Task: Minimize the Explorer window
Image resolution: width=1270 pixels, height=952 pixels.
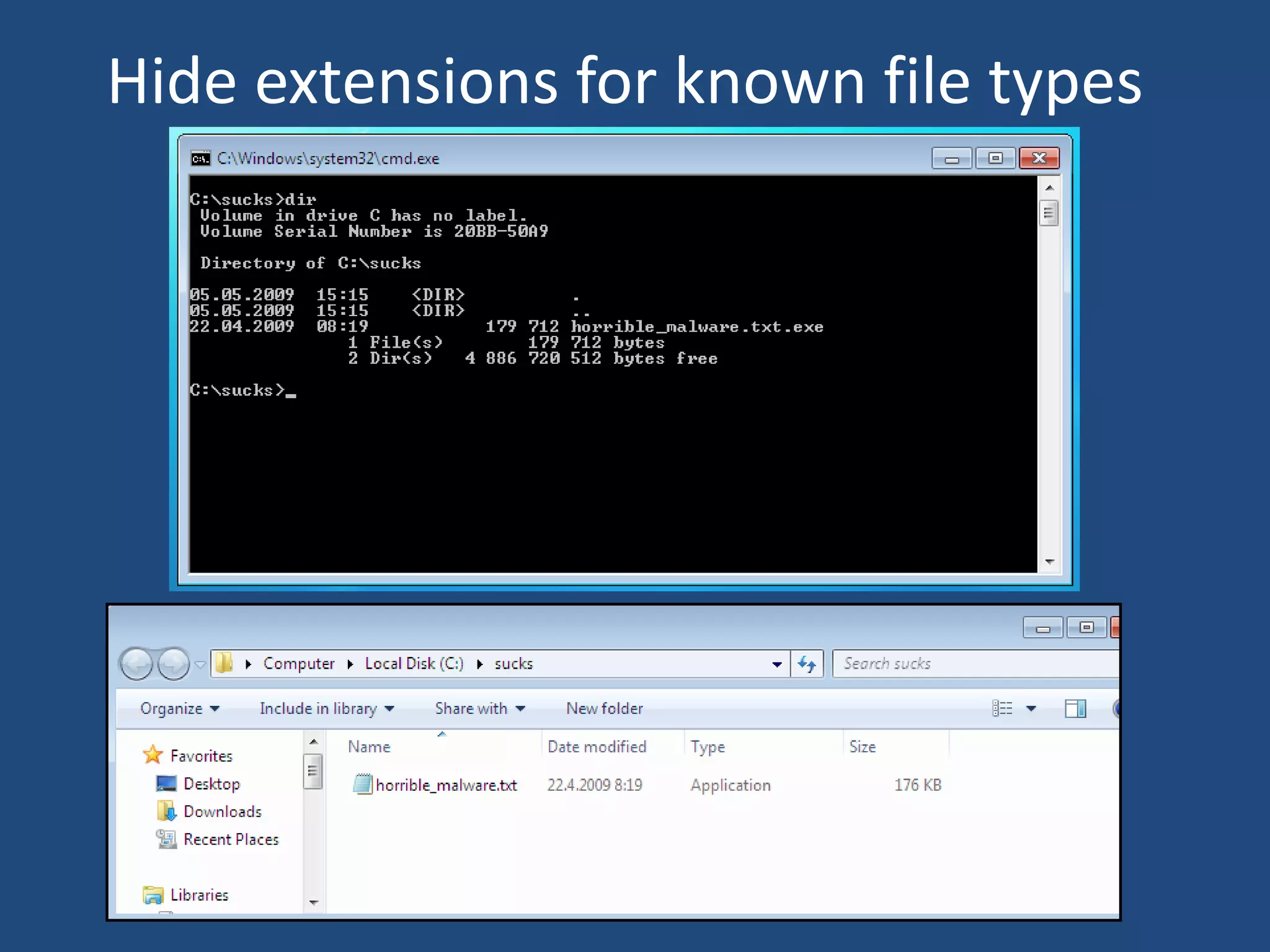Action: 1043,628
